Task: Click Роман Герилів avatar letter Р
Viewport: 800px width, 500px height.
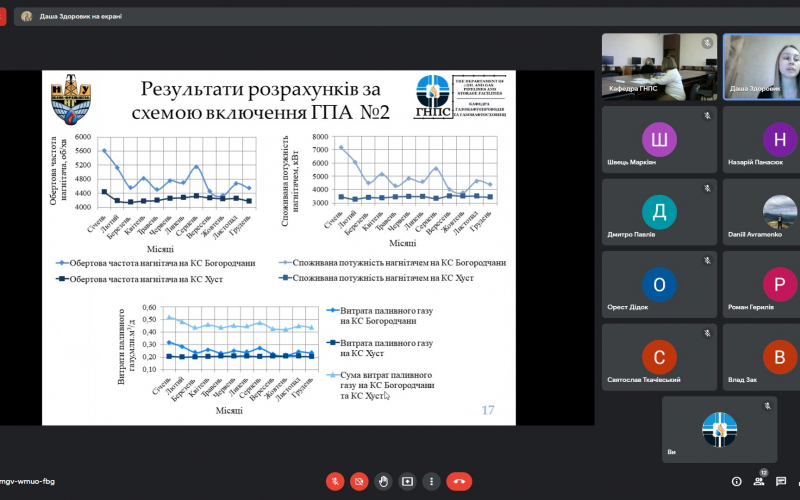Action: [780, 284]
